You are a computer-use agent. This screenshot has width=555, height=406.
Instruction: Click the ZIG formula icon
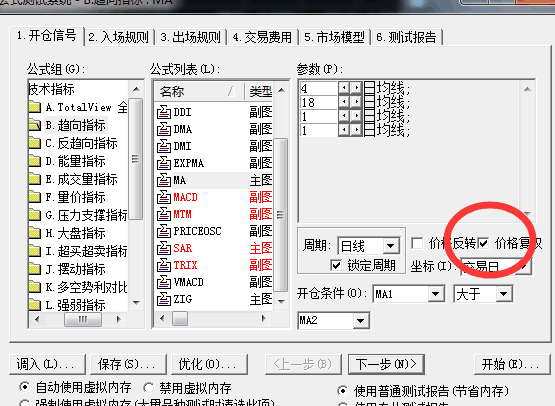click(164, 299)
